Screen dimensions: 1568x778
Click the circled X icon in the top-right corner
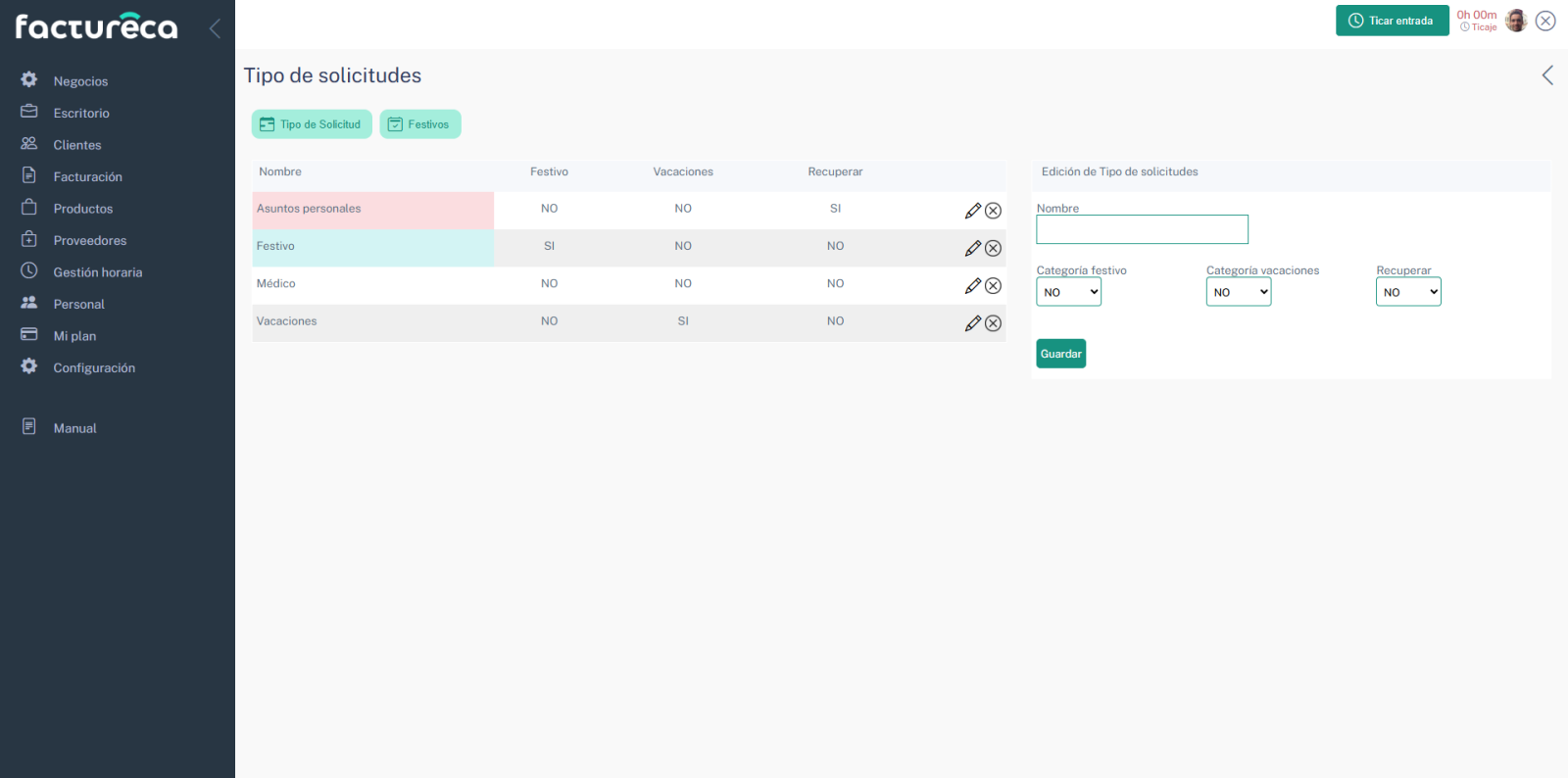coord(1545,21)
